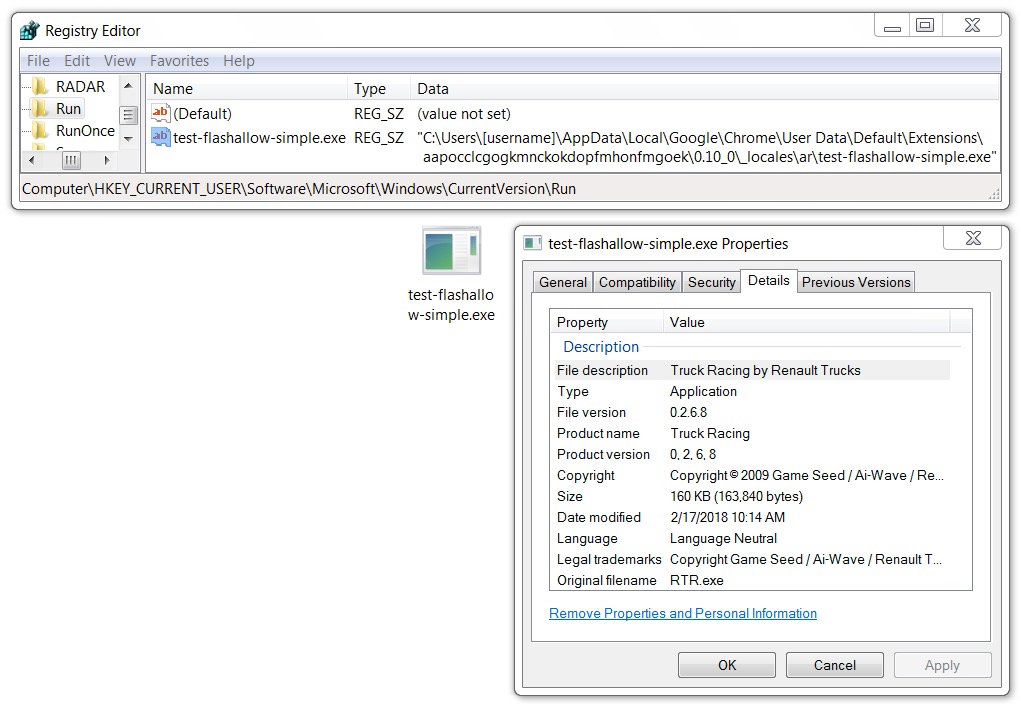
Task: Click the 'Truck Racing by Renault Trucks' value
Action: tap(765, 370)
